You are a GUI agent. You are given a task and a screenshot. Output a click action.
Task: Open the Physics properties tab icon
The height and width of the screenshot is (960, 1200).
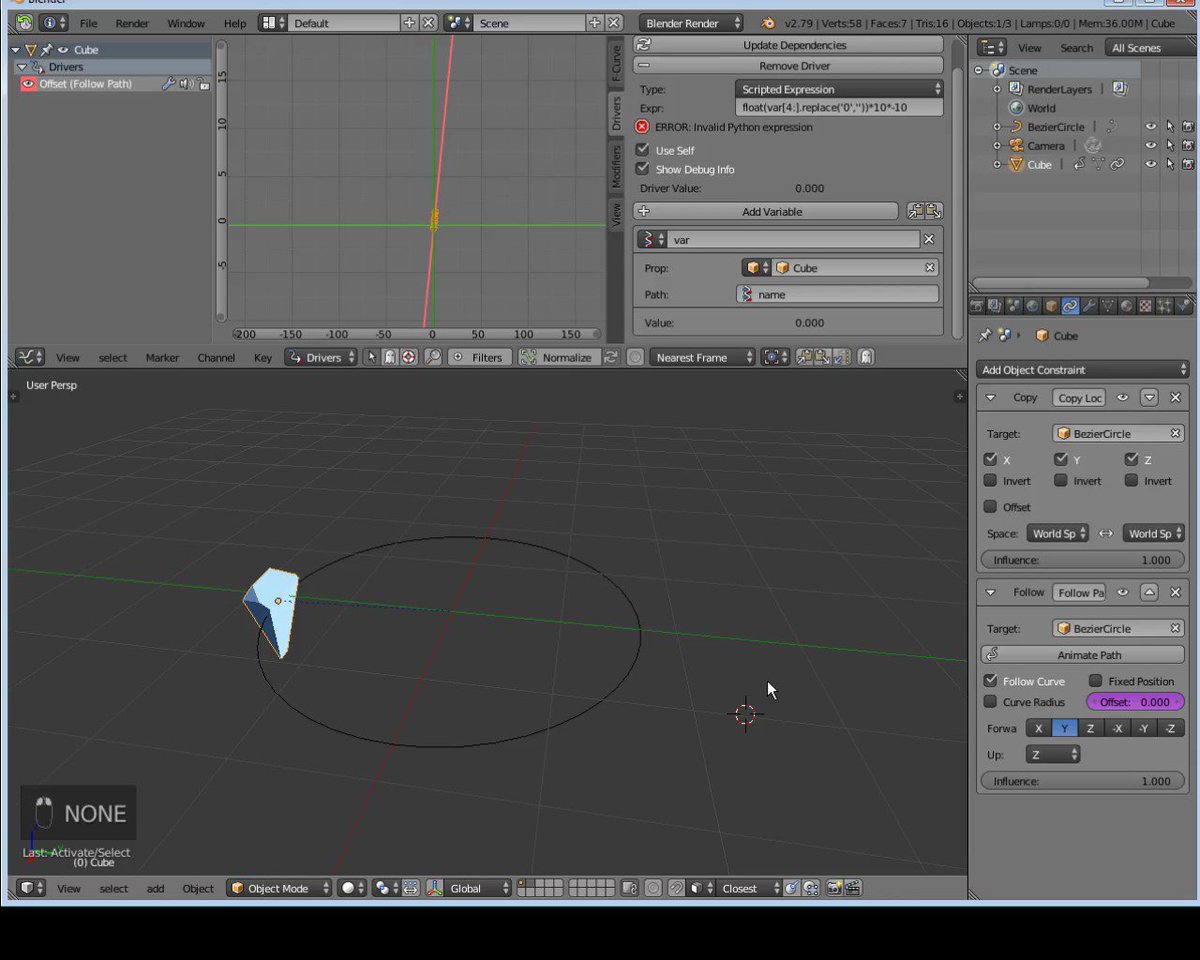[1183, 307]
